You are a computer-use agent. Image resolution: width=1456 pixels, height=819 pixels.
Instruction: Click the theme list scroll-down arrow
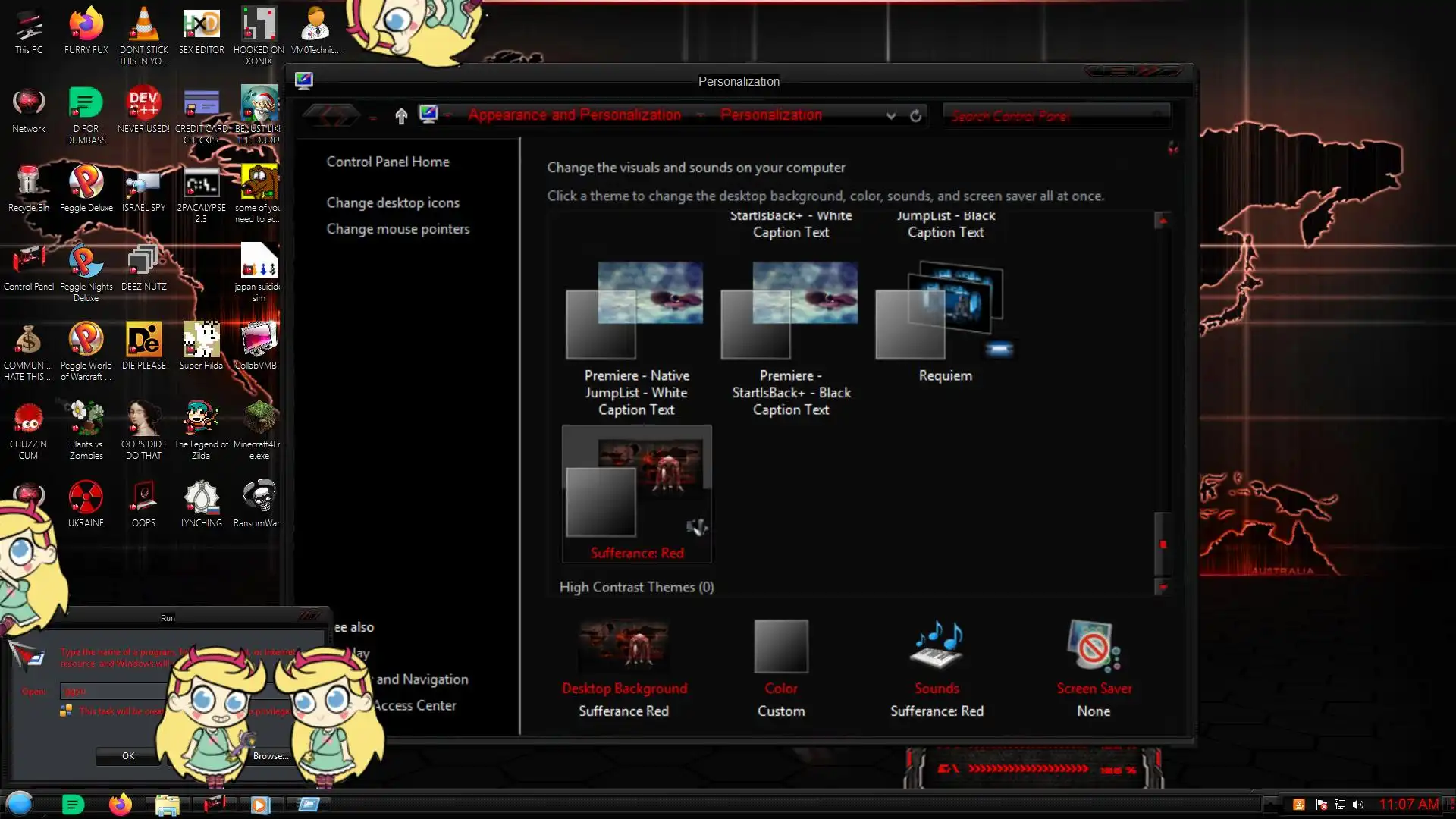pyautogui.click(x=1163, y=587)
